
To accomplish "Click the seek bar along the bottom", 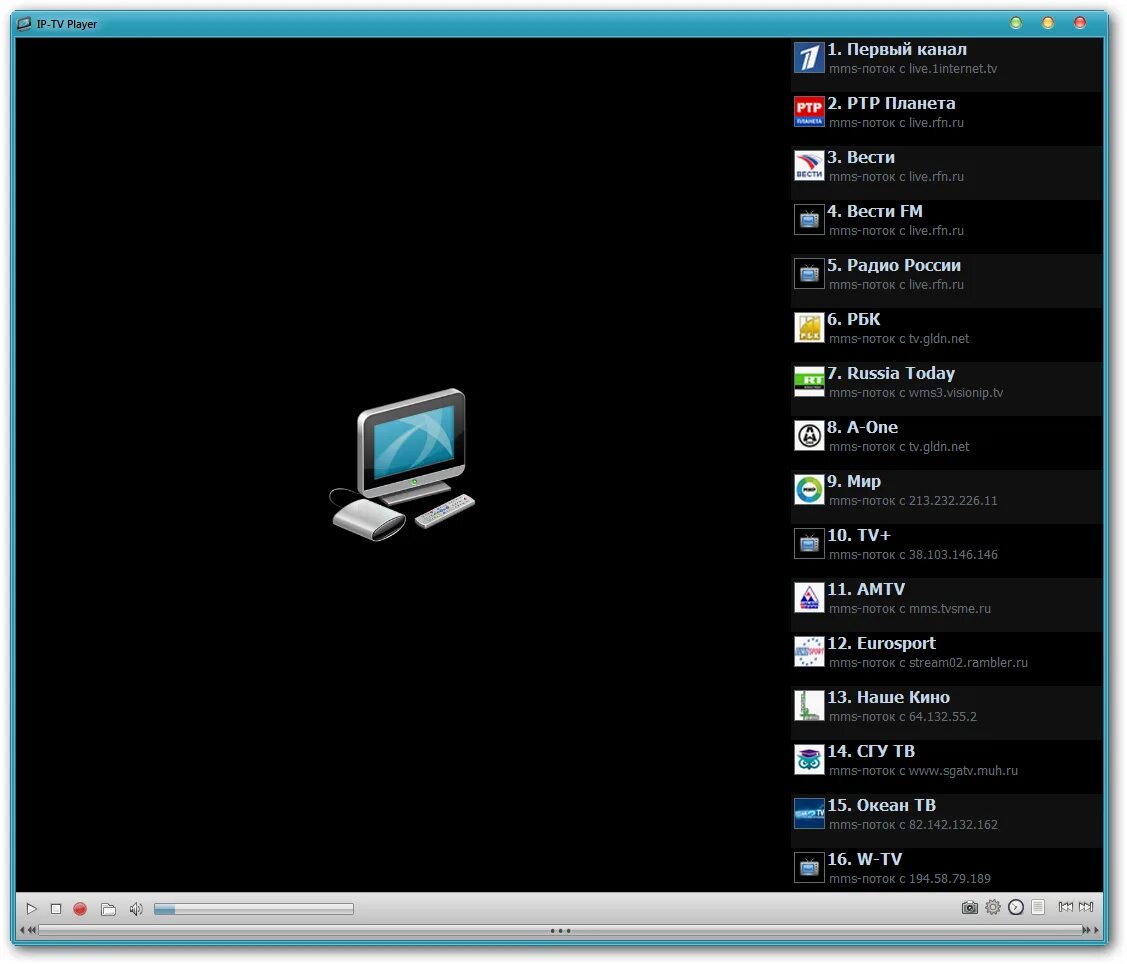I will [x=560, y=930].
